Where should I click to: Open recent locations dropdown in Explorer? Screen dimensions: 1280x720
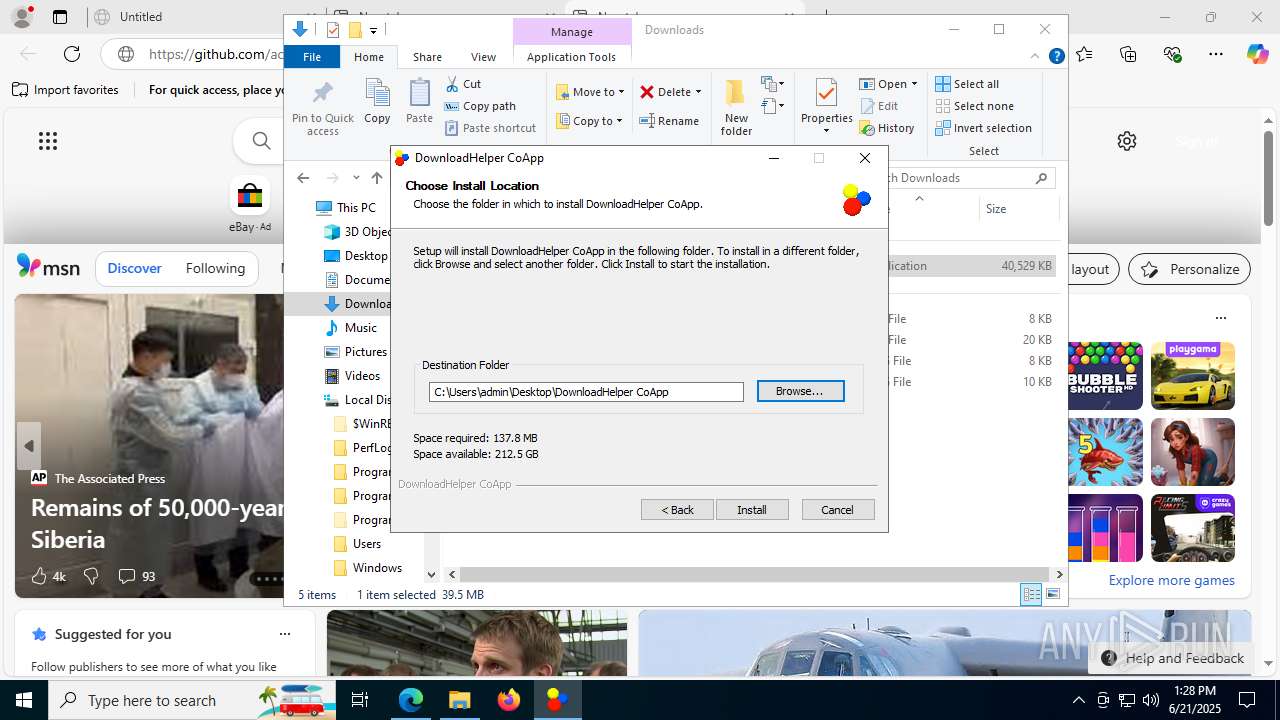pos(356,178)
